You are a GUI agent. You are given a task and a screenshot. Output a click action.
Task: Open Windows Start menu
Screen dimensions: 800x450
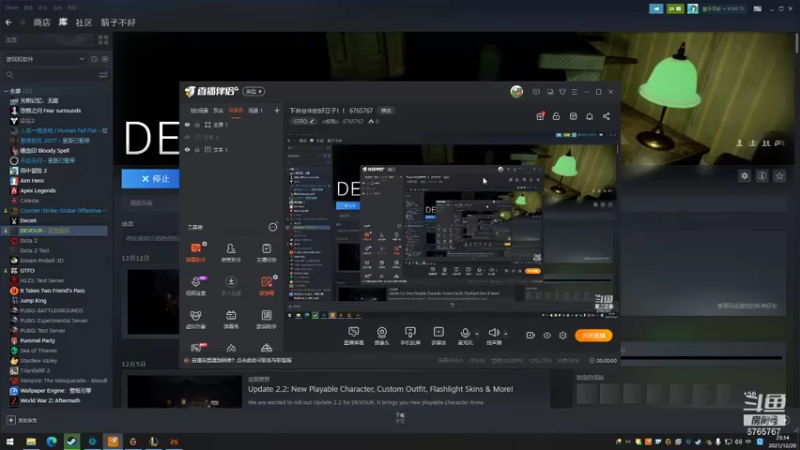pos(10,441)
